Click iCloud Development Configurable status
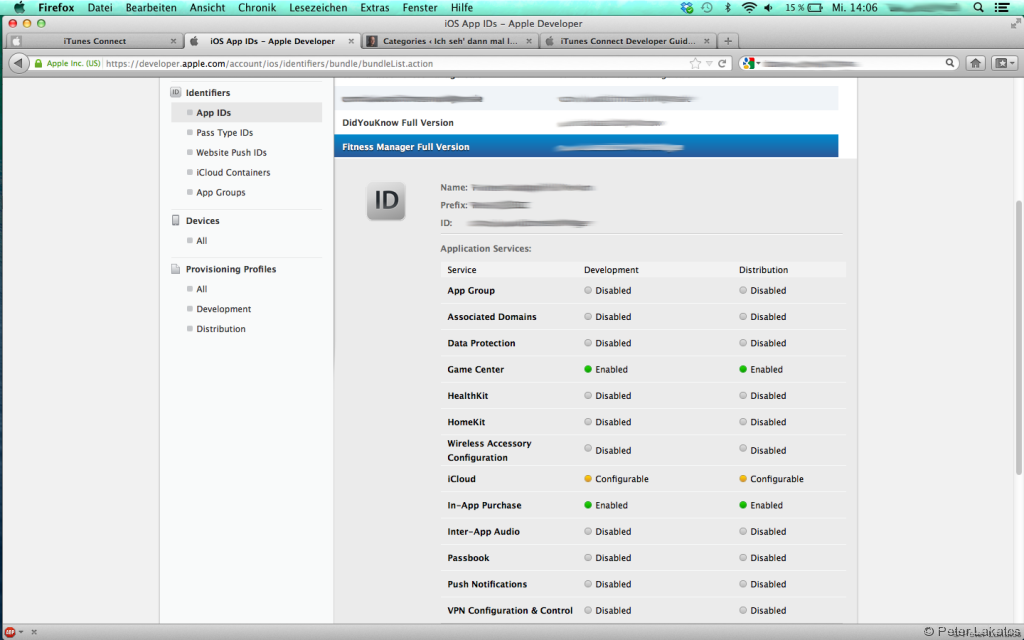This screenshot has height=640, width=1024. 616,479
